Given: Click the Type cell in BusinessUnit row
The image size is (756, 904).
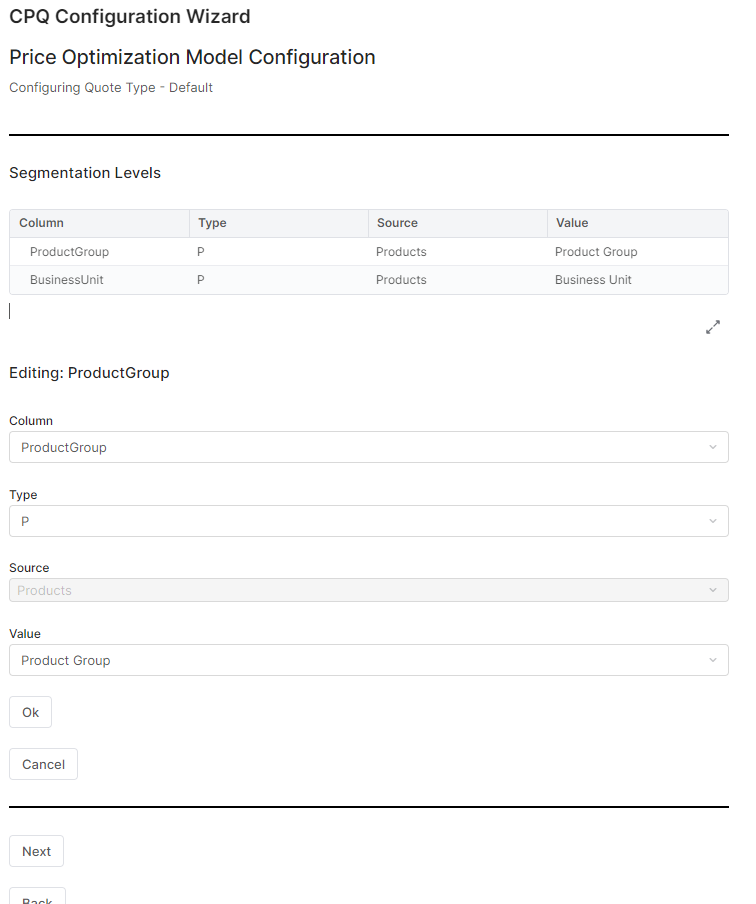Looking at the screenshot, I should pos(201,280).
